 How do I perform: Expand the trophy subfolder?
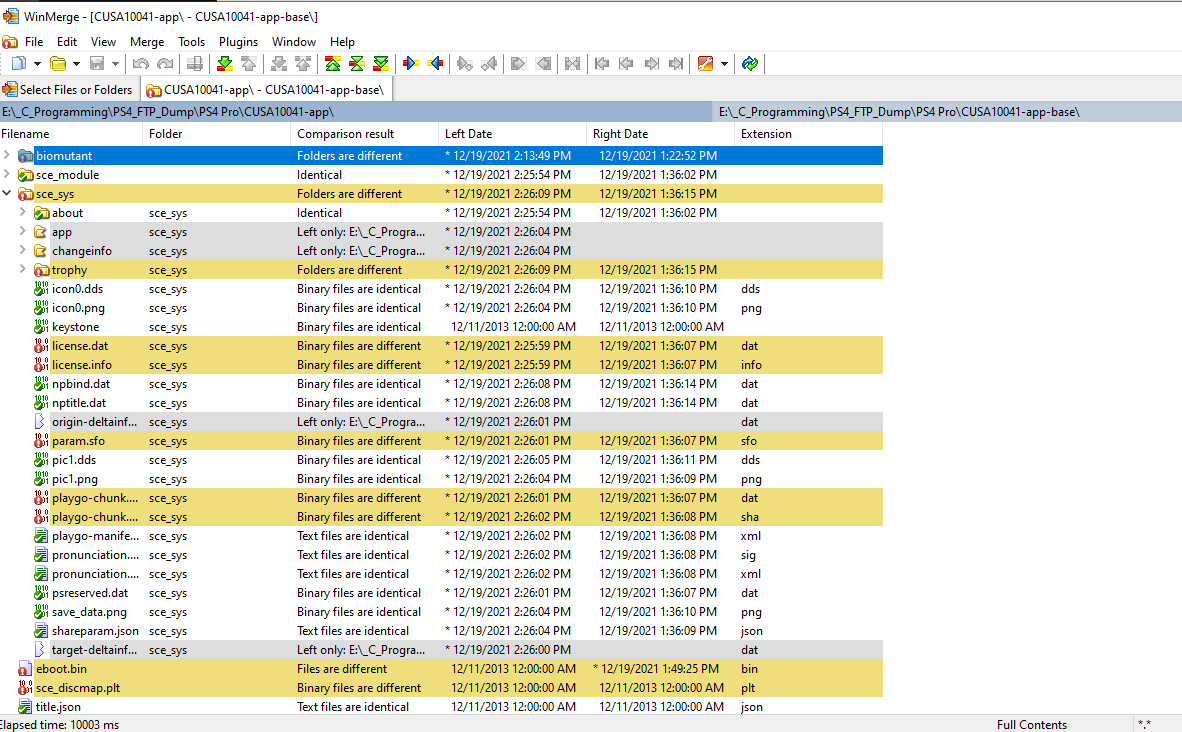coord(23,269)
